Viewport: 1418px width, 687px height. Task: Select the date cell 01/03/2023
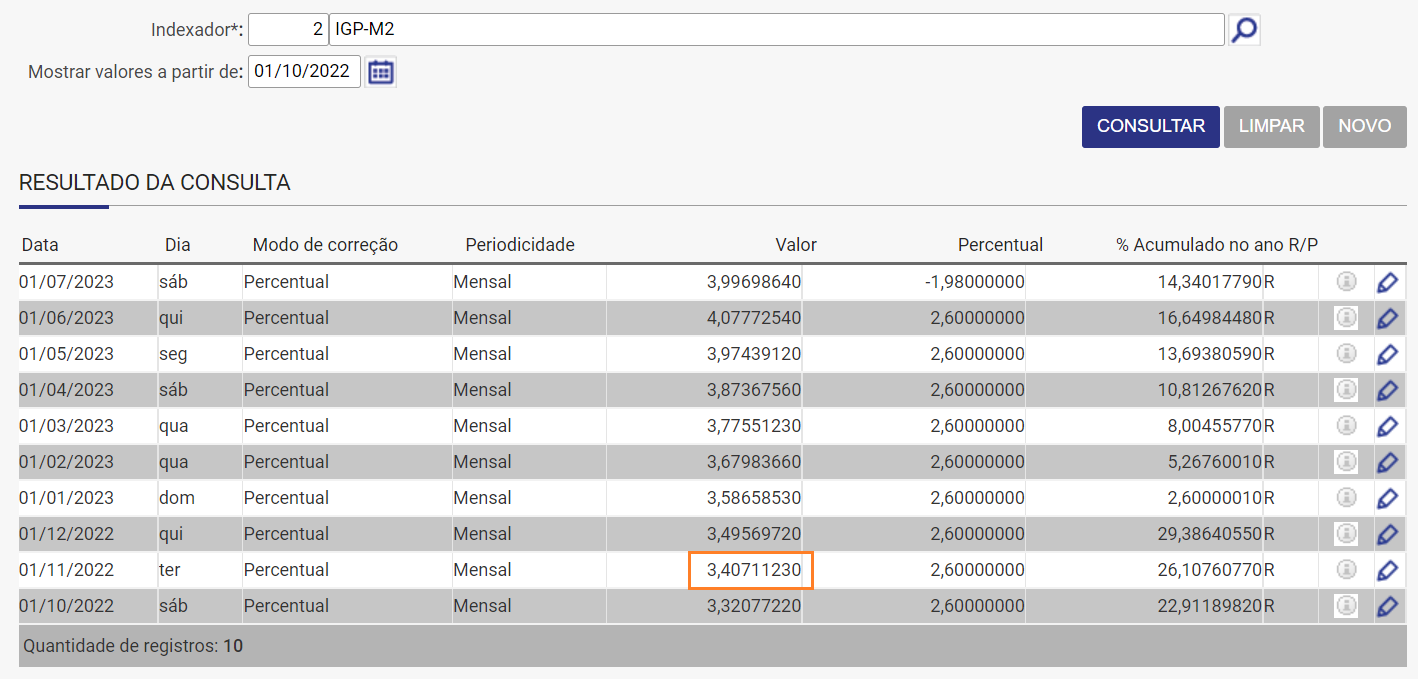pyautogui.click(x=67, y=426)
